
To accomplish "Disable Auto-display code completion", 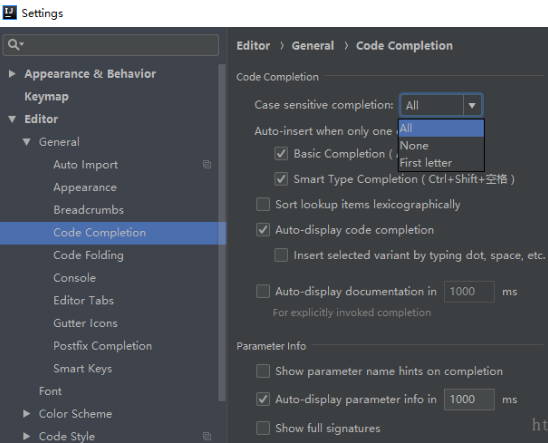I will tap(263, 230).
